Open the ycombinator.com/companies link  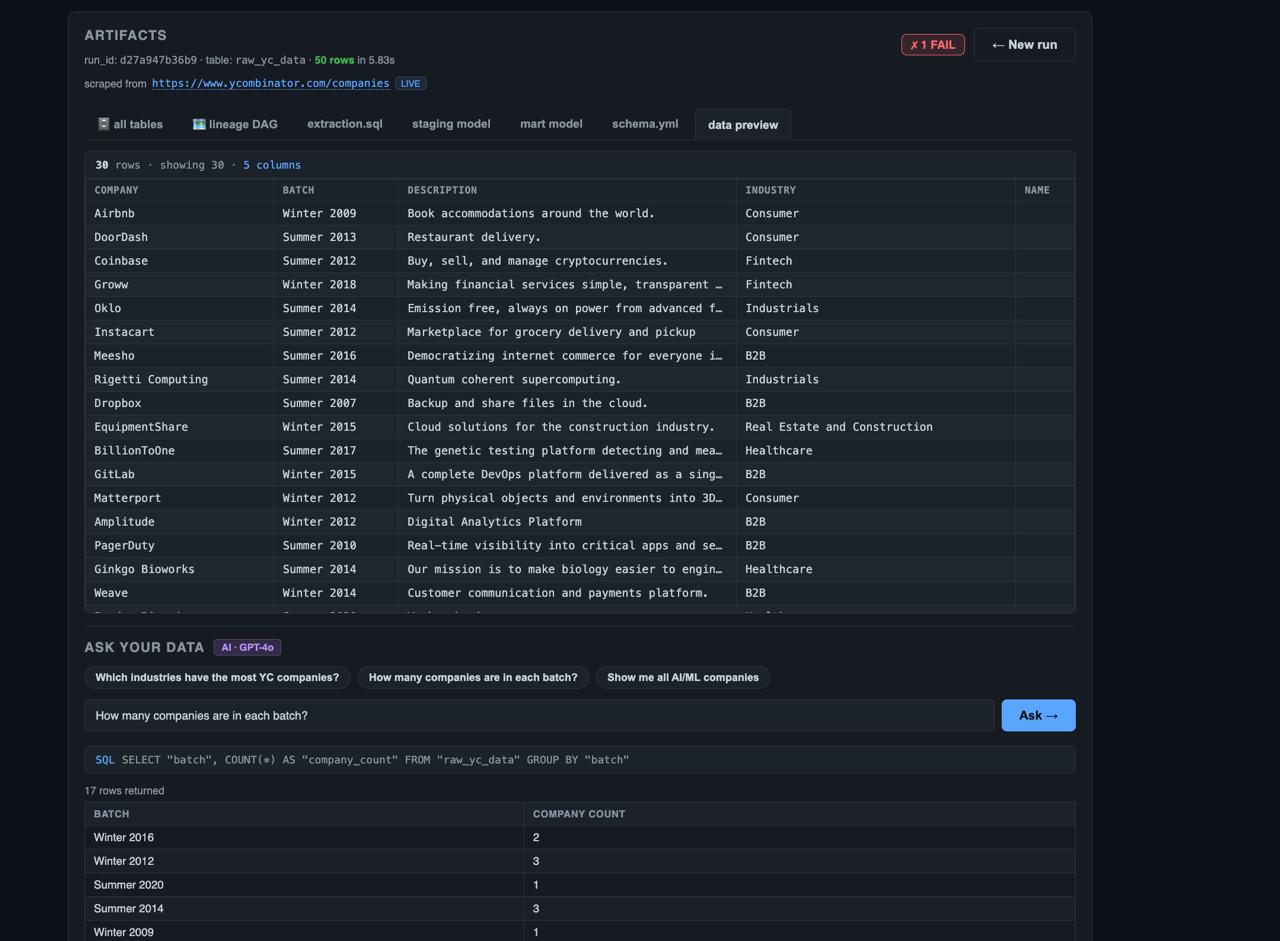click(x=270, y=83)
